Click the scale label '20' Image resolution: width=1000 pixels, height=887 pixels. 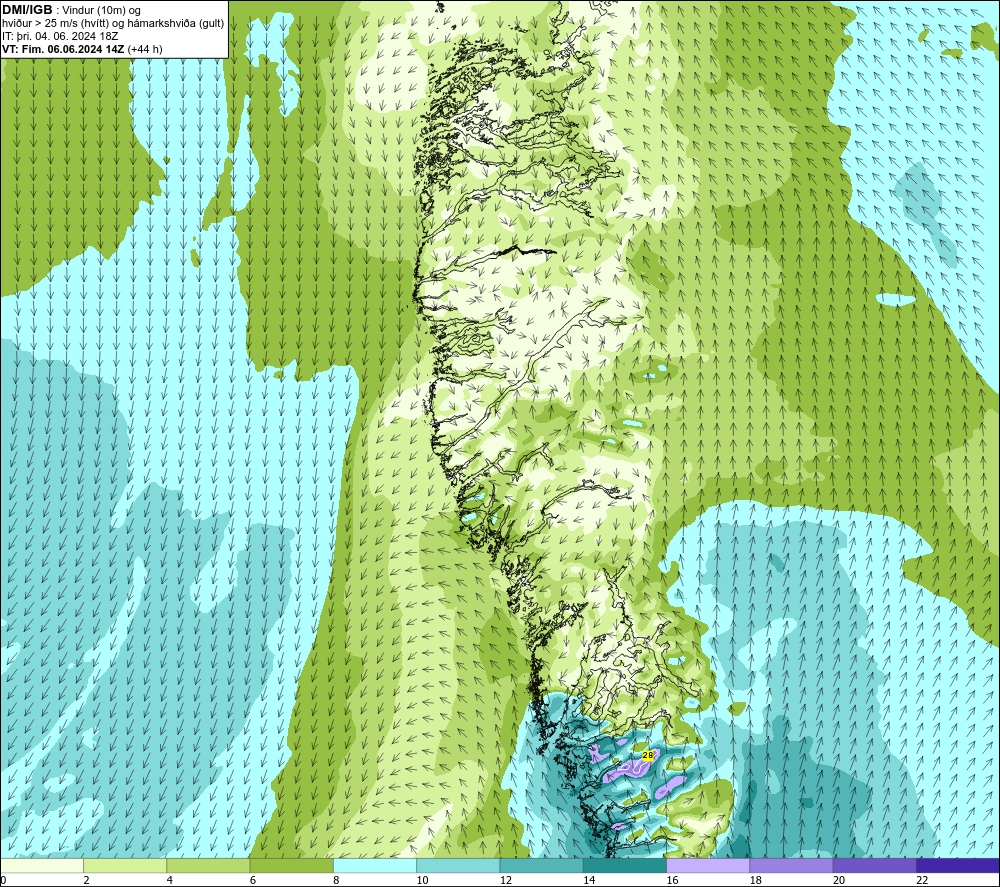pyautogui.click(x=839, y=880)
